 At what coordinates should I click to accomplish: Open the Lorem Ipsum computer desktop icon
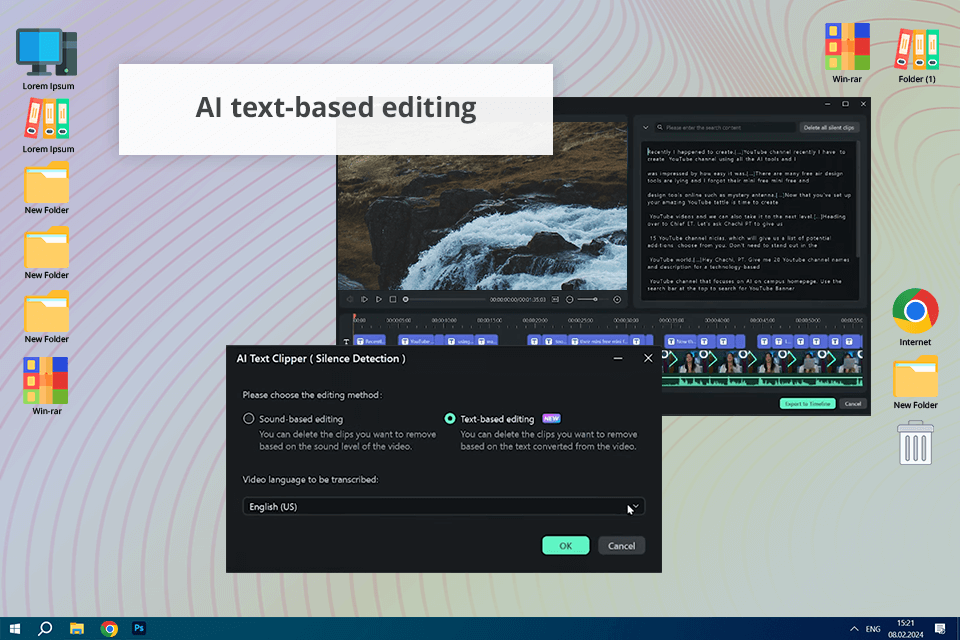[48, 59]
